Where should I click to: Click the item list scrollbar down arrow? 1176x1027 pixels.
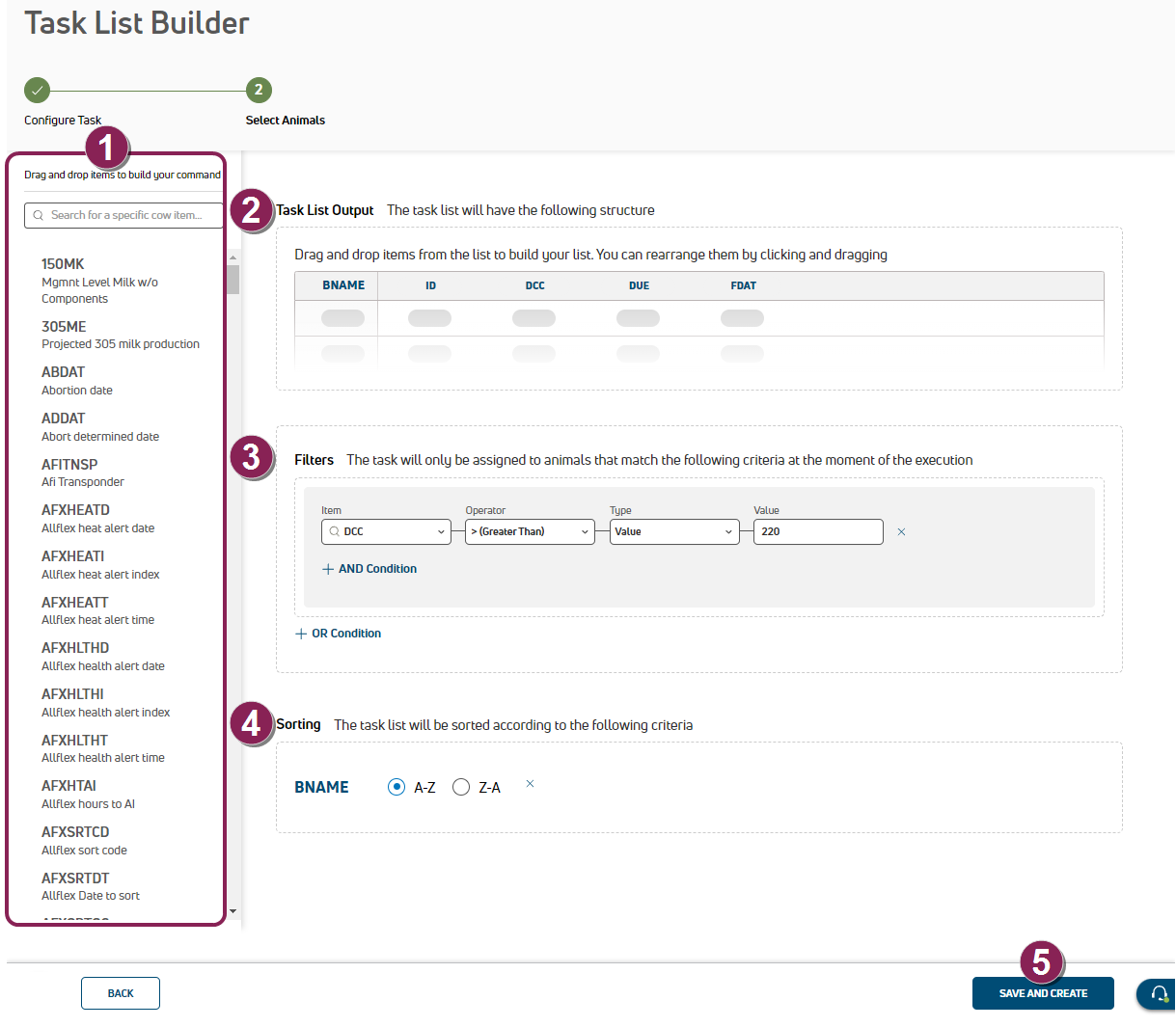pyautogui.click(x=232, y=911)
